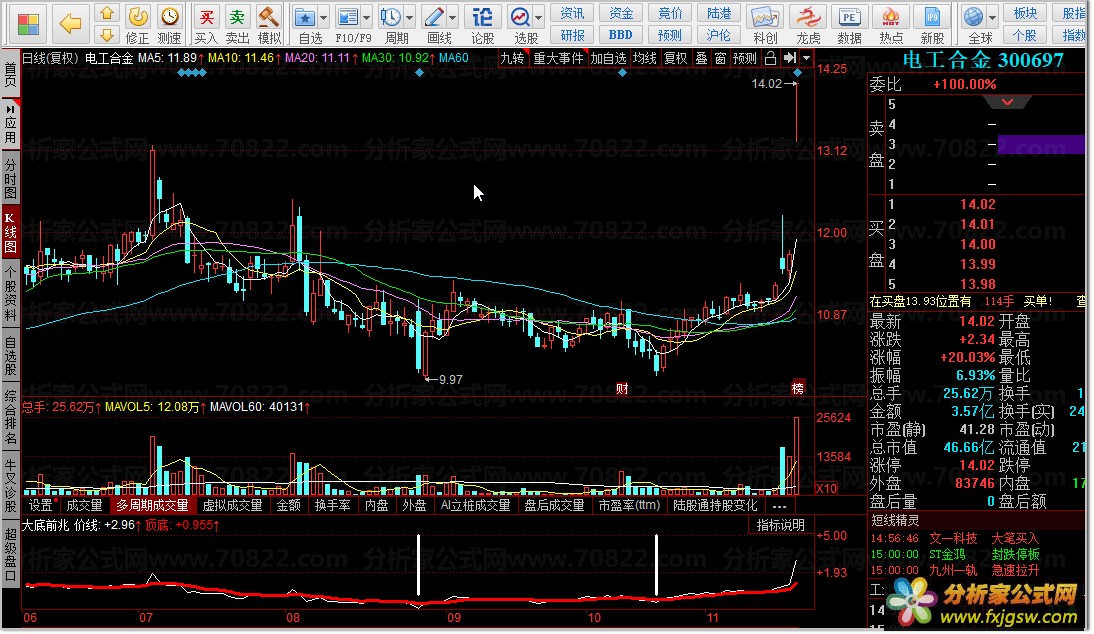Viewport: 1094px width, 634px height.
Task: Click the red 榜 marker on chart
Action: click(797, 388)
